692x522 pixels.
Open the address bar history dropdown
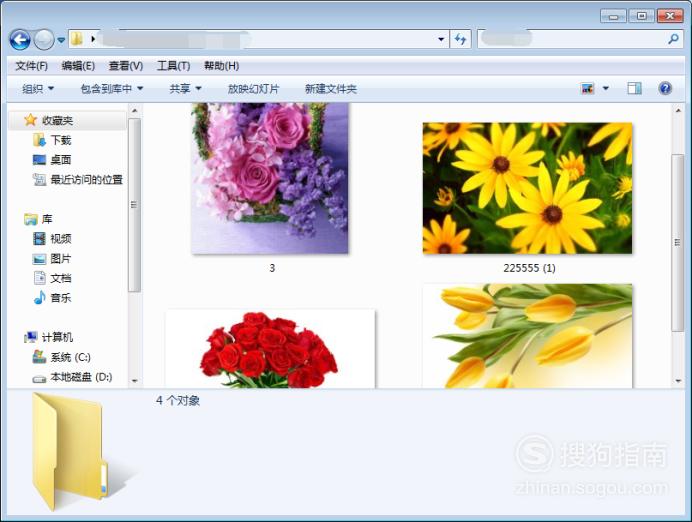click(440, 39)
